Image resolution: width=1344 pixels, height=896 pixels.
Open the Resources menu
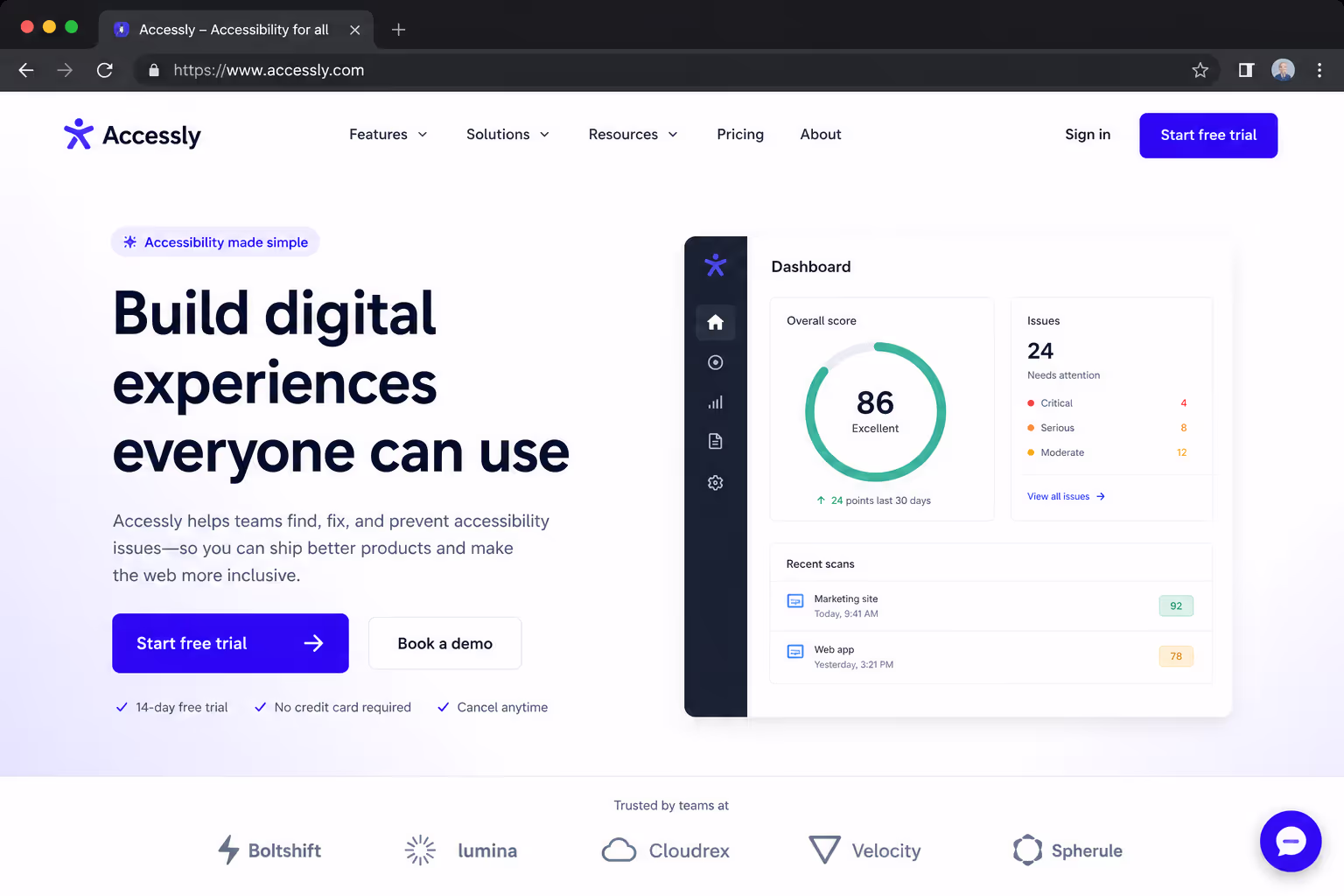click(x=633, y=135)
